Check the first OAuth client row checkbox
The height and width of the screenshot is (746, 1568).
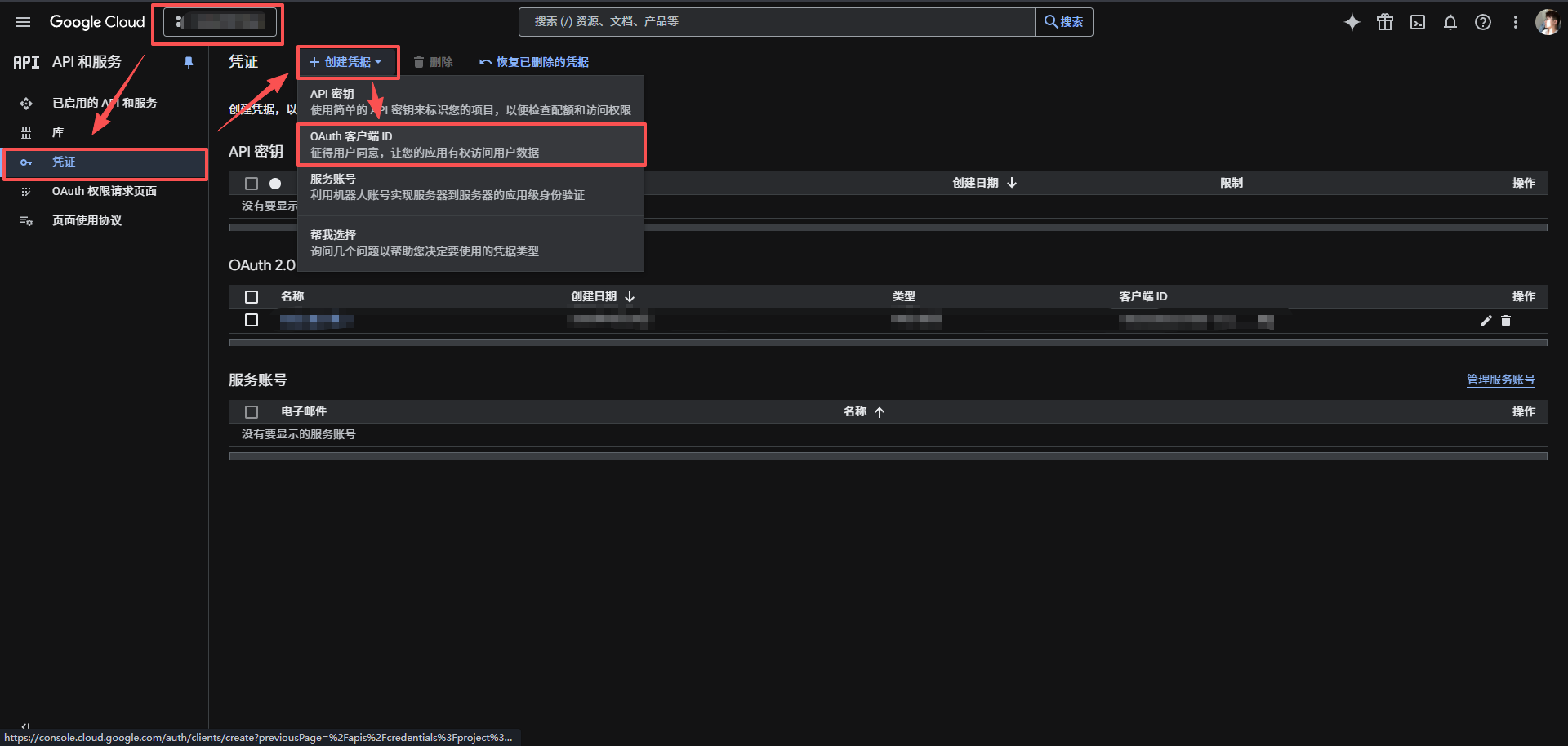[252, 320]
